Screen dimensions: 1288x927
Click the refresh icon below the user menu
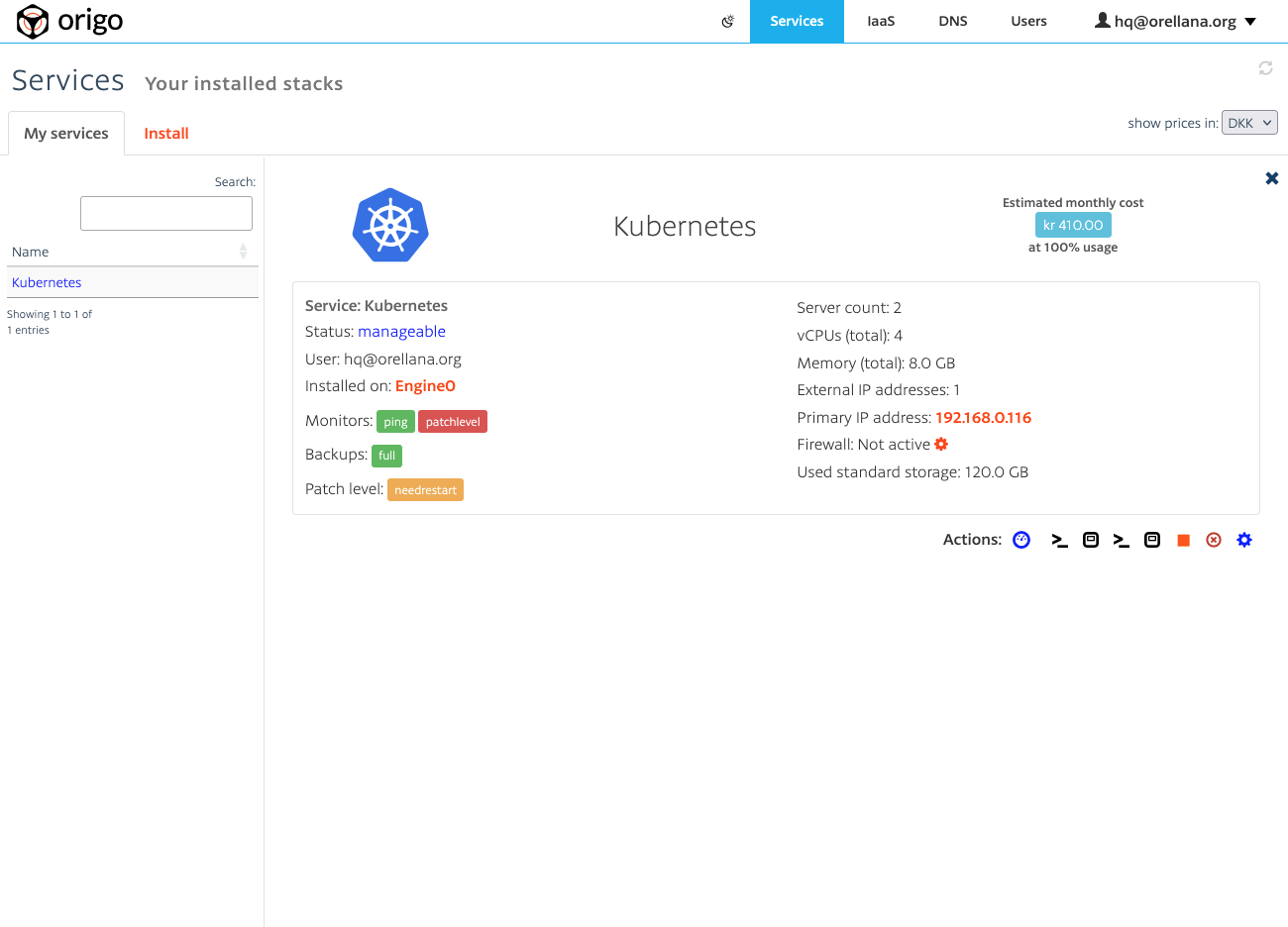pyautogui.click(x=1265, y=68)
